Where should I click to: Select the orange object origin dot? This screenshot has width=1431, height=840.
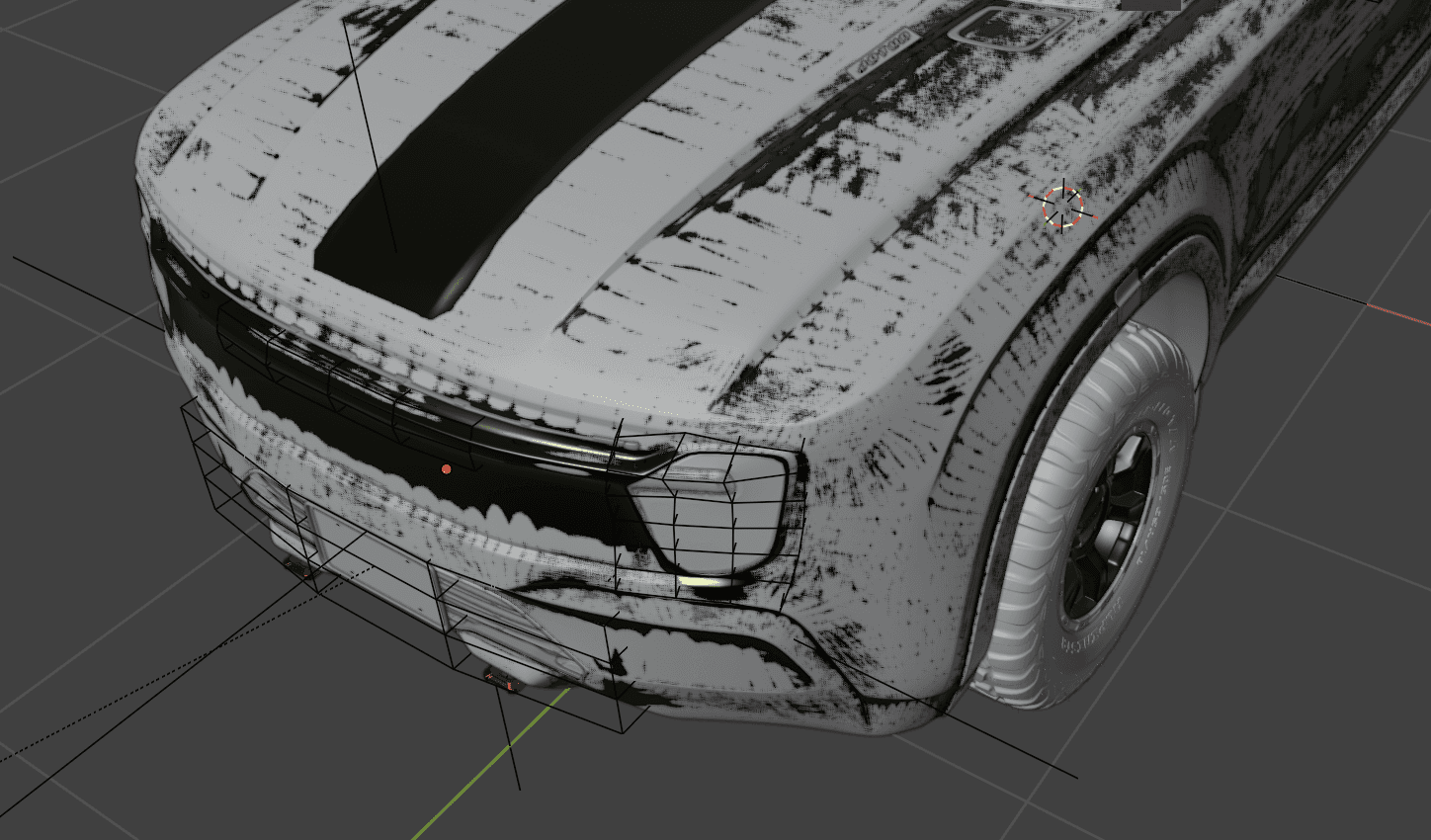(x=447, y=469)
